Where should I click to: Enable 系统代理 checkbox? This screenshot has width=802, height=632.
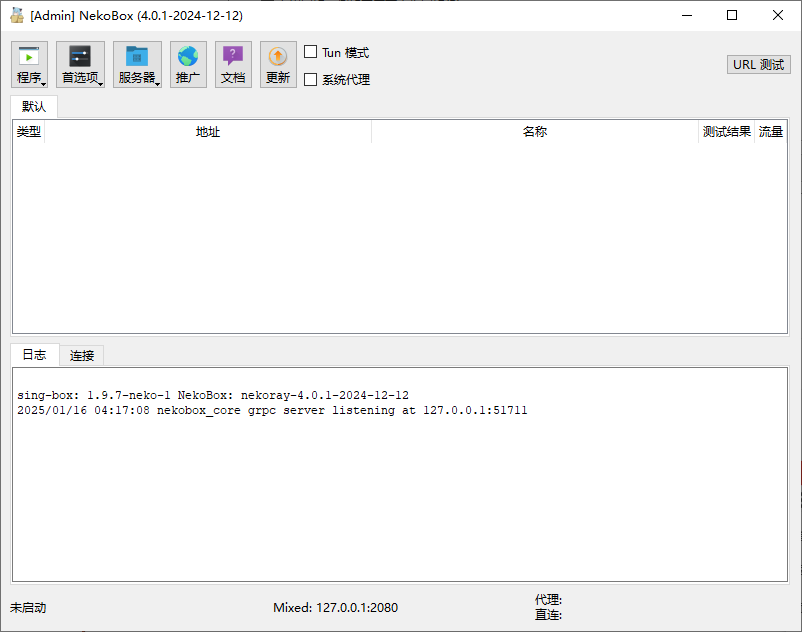pyautogui.click(x=311, y=79)
